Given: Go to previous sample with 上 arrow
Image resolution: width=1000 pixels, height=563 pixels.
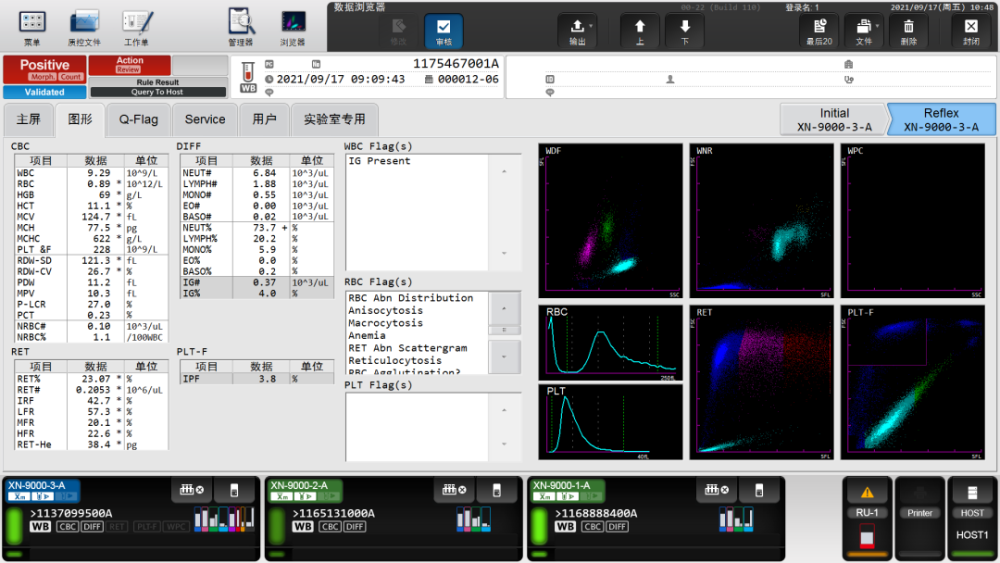Looking at the screenshot, I should point(640,31).
